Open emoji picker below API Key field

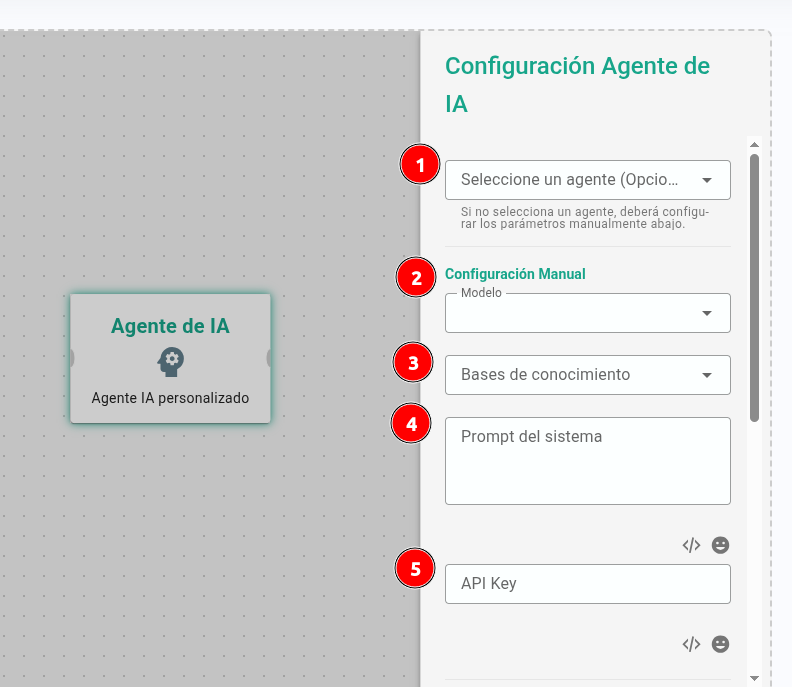point(720,644)
